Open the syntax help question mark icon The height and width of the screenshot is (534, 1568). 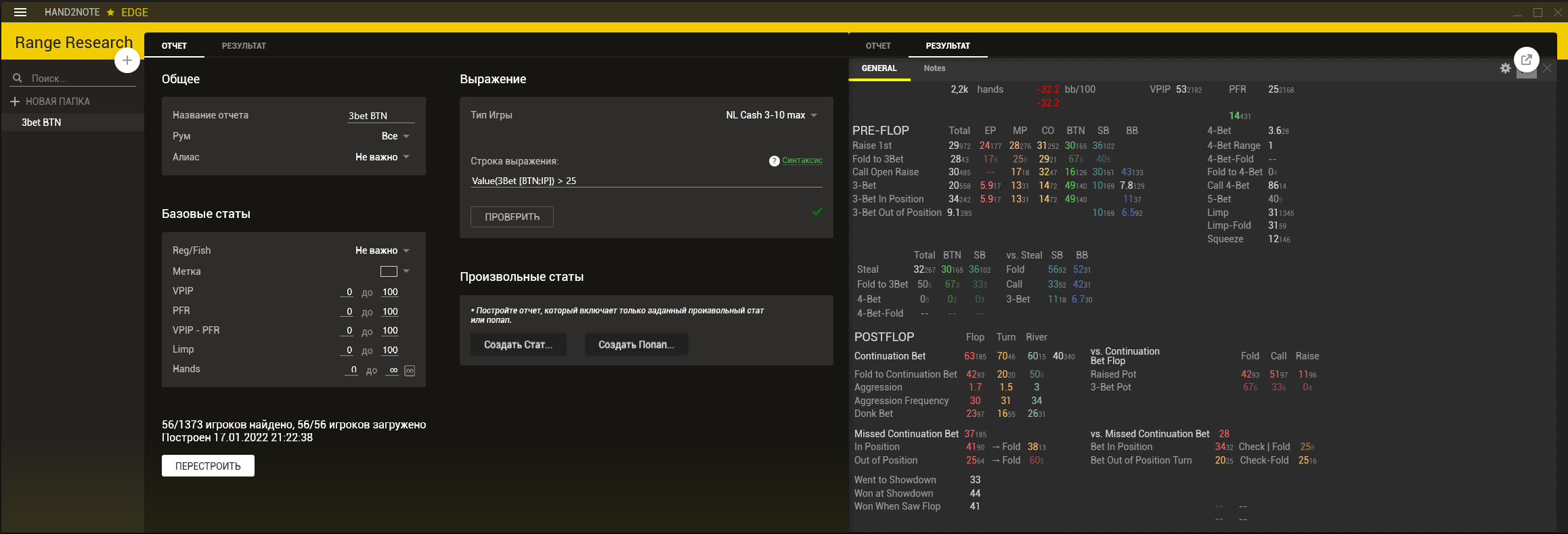click(774, 161)
